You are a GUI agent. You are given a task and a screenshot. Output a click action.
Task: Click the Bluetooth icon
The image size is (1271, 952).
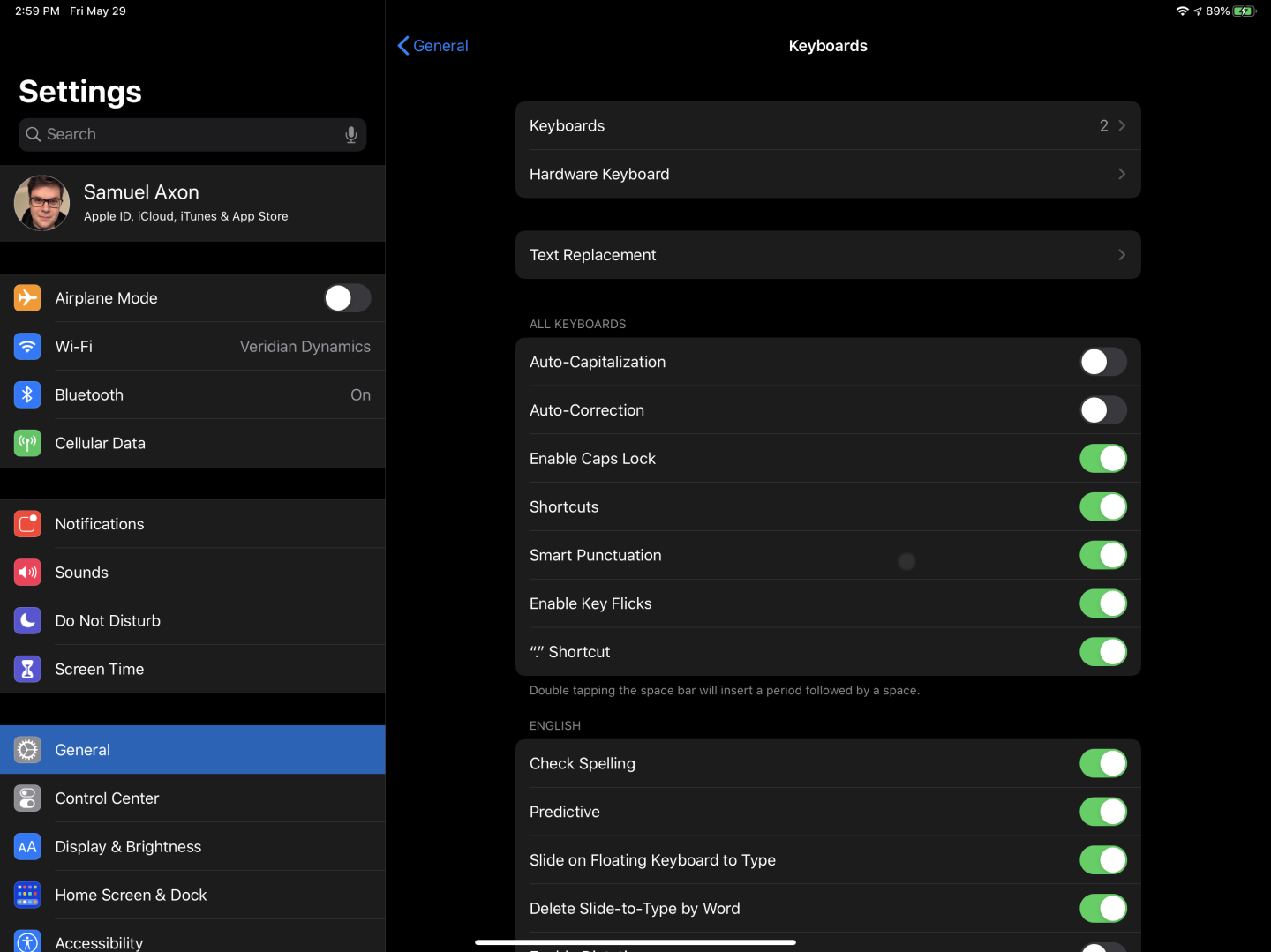tap(27, 394)
